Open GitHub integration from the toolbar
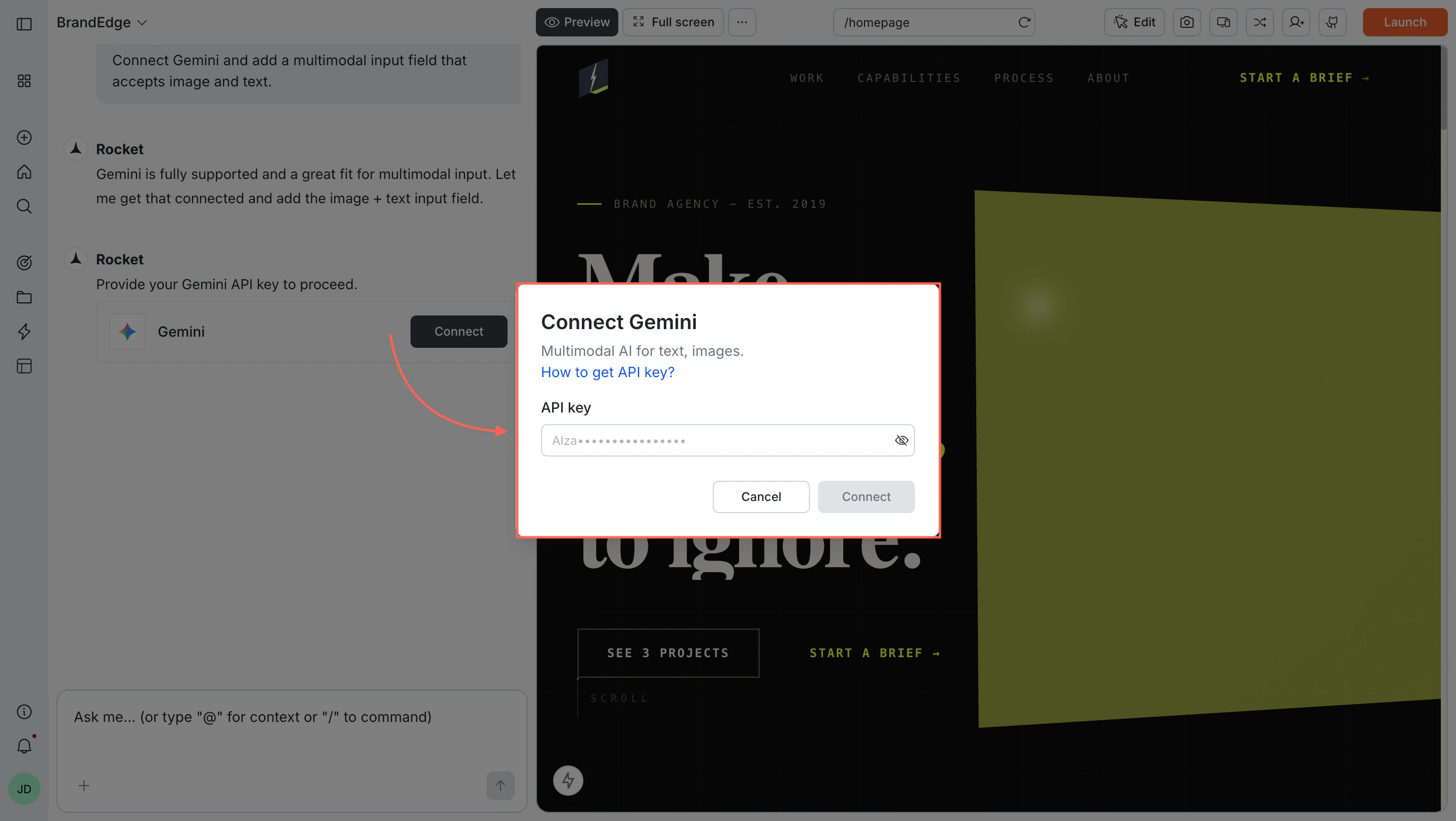1456x821 pixels. [x=1332, y=22]
